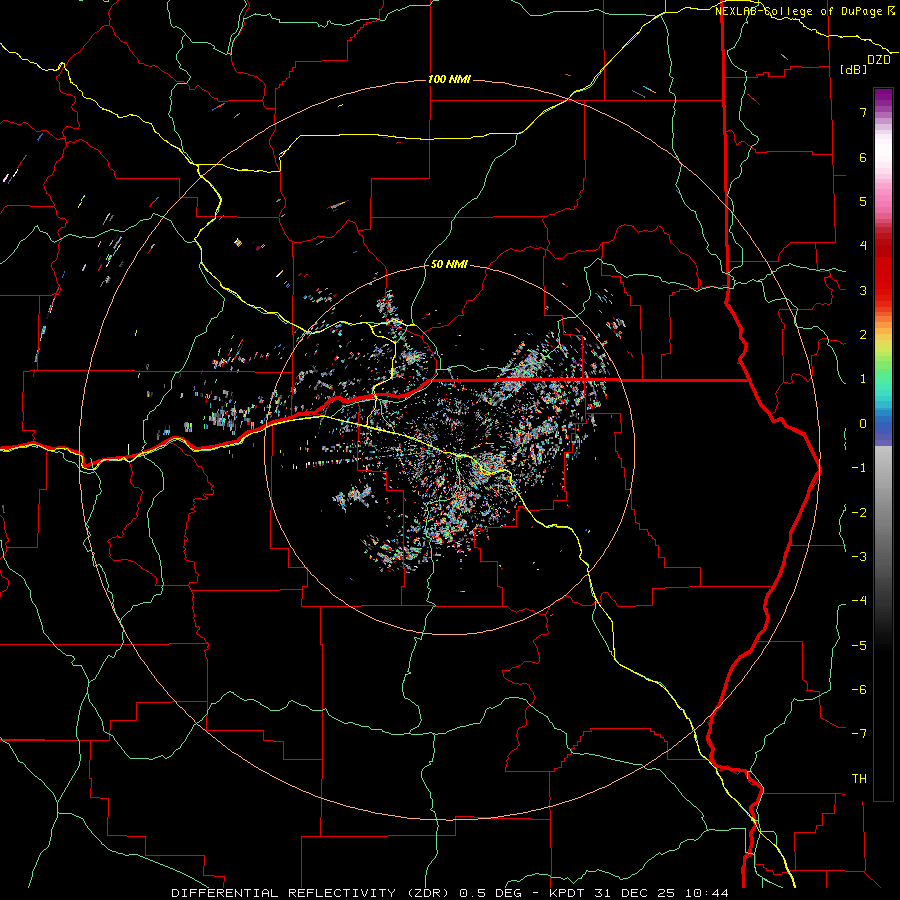This screenshot has height=900, width=900.
Task: Click the 0 dB scale label
Action: pyautogui.click(x=863, y=424)
